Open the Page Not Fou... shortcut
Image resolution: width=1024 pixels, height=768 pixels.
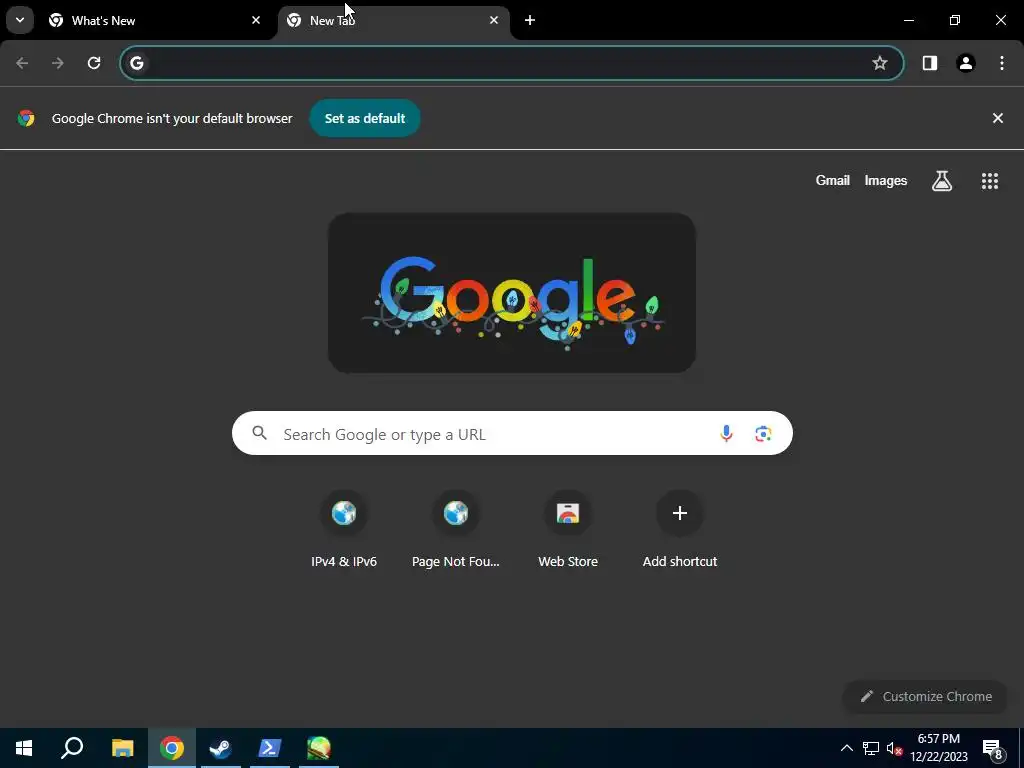point(456,529)
